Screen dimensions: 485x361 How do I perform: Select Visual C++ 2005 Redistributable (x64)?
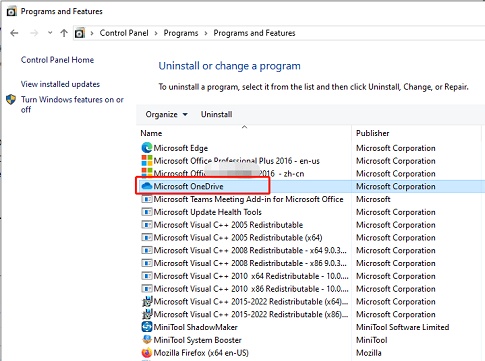pyautogui.click(x=238, y=238)
